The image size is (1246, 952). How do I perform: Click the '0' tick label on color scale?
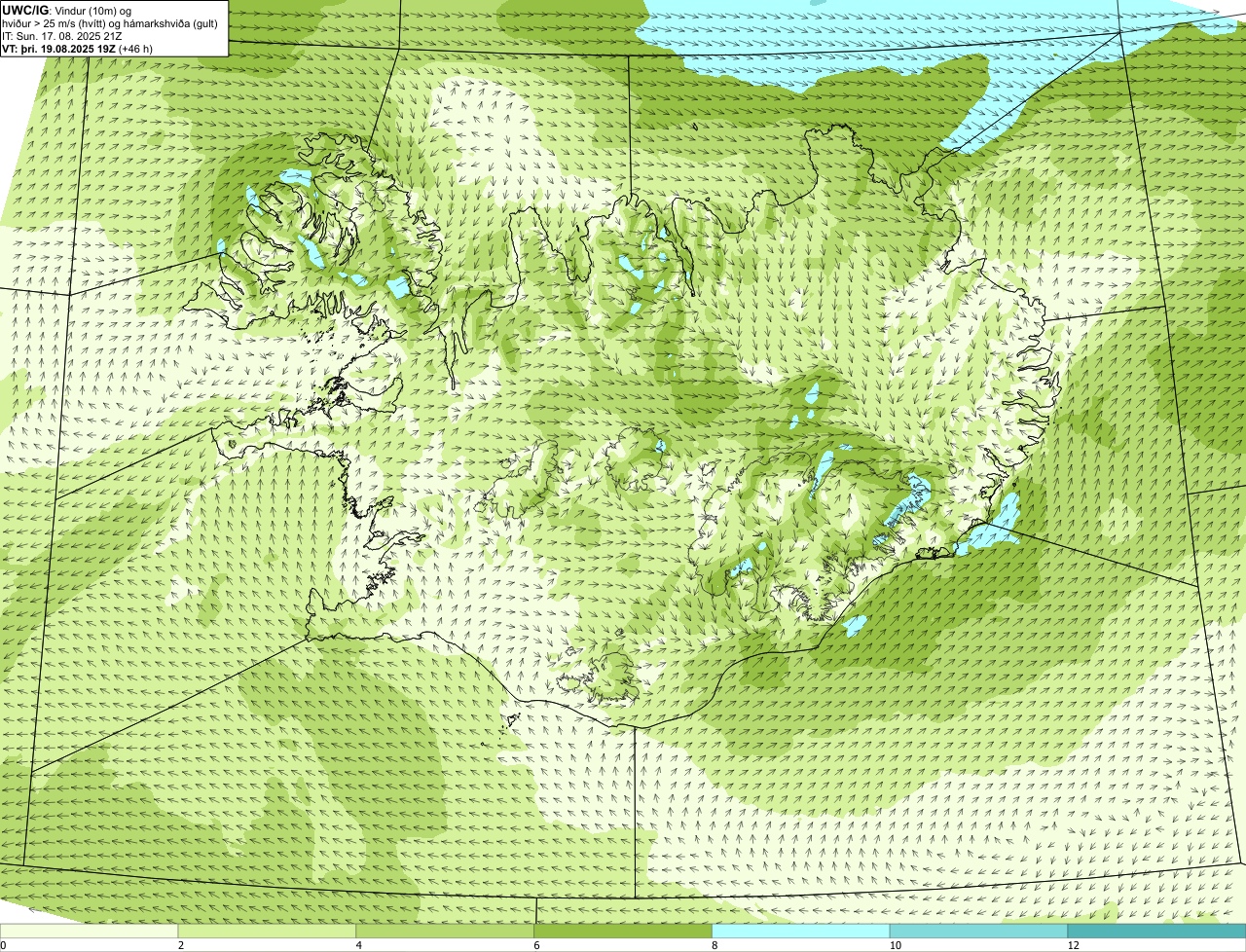3,945
